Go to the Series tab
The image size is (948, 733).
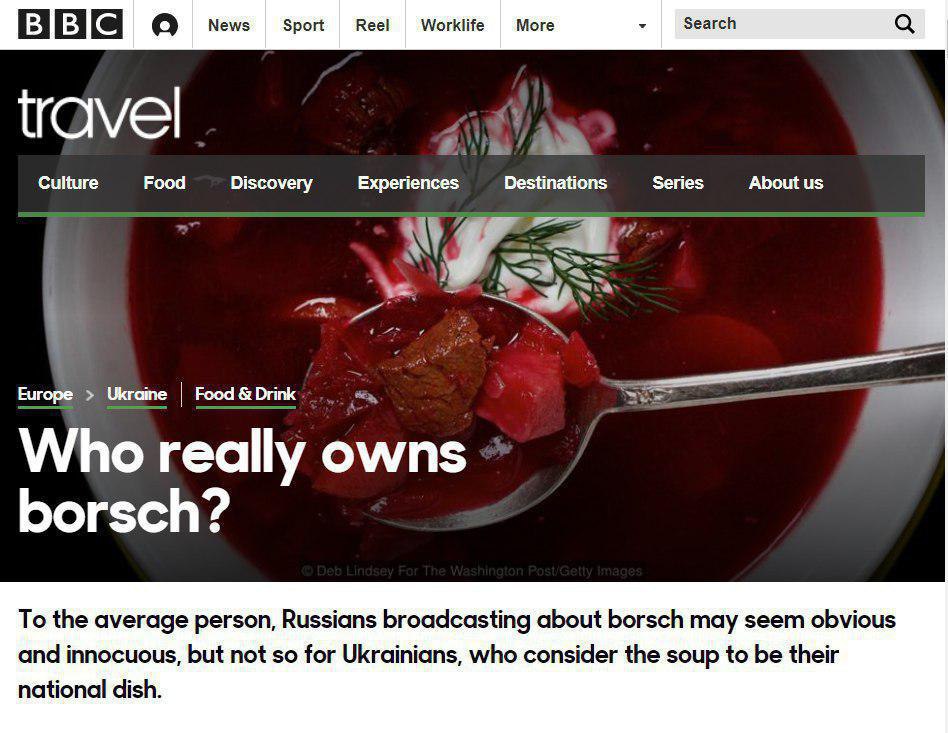tap(678, 183)
